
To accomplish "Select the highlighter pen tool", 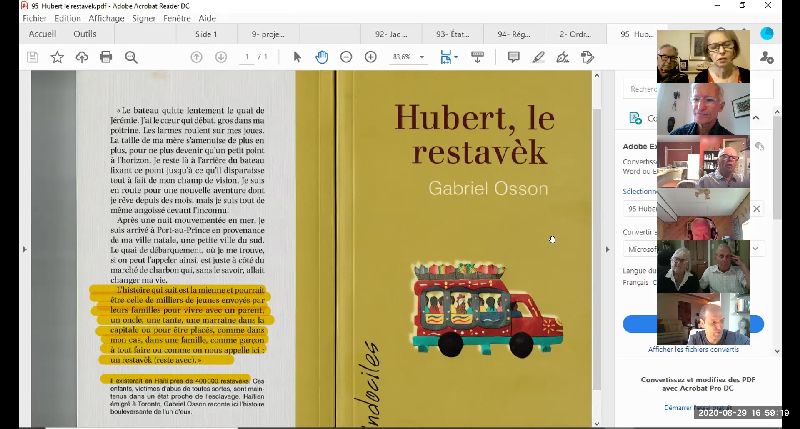I will [x=538, y=57].
